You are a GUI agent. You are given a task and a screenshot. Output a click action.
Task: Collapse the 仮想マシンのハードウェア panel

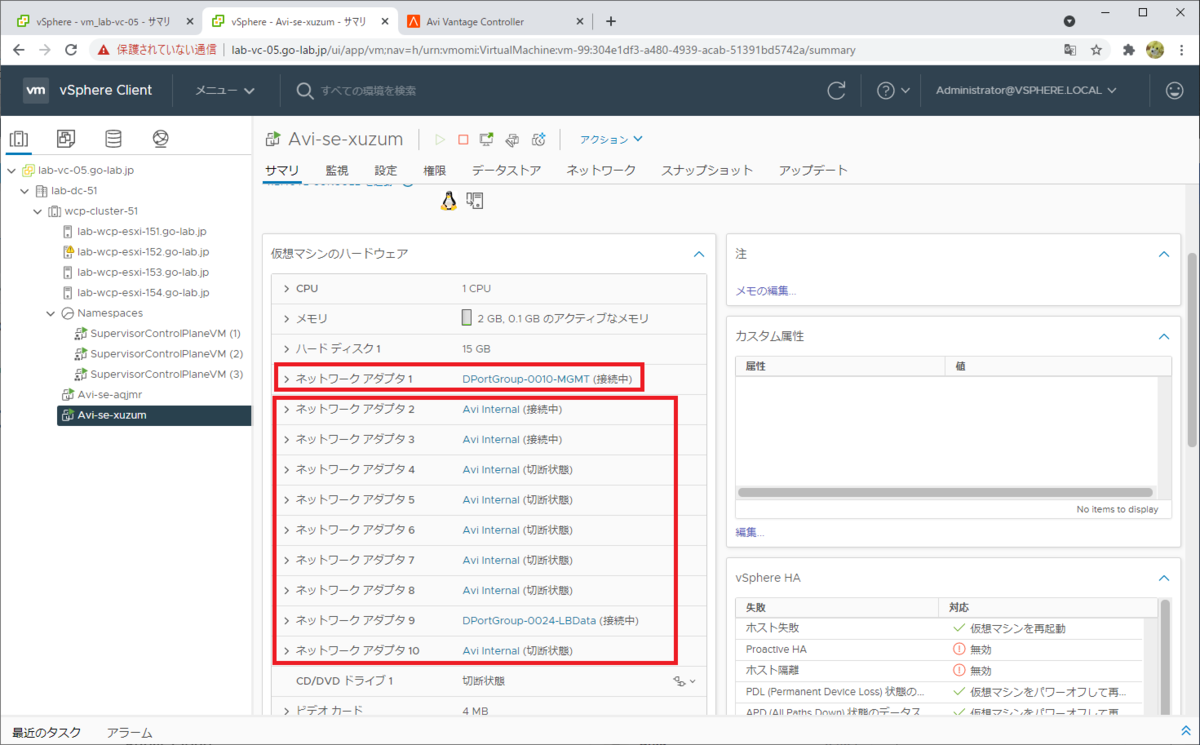699,254
